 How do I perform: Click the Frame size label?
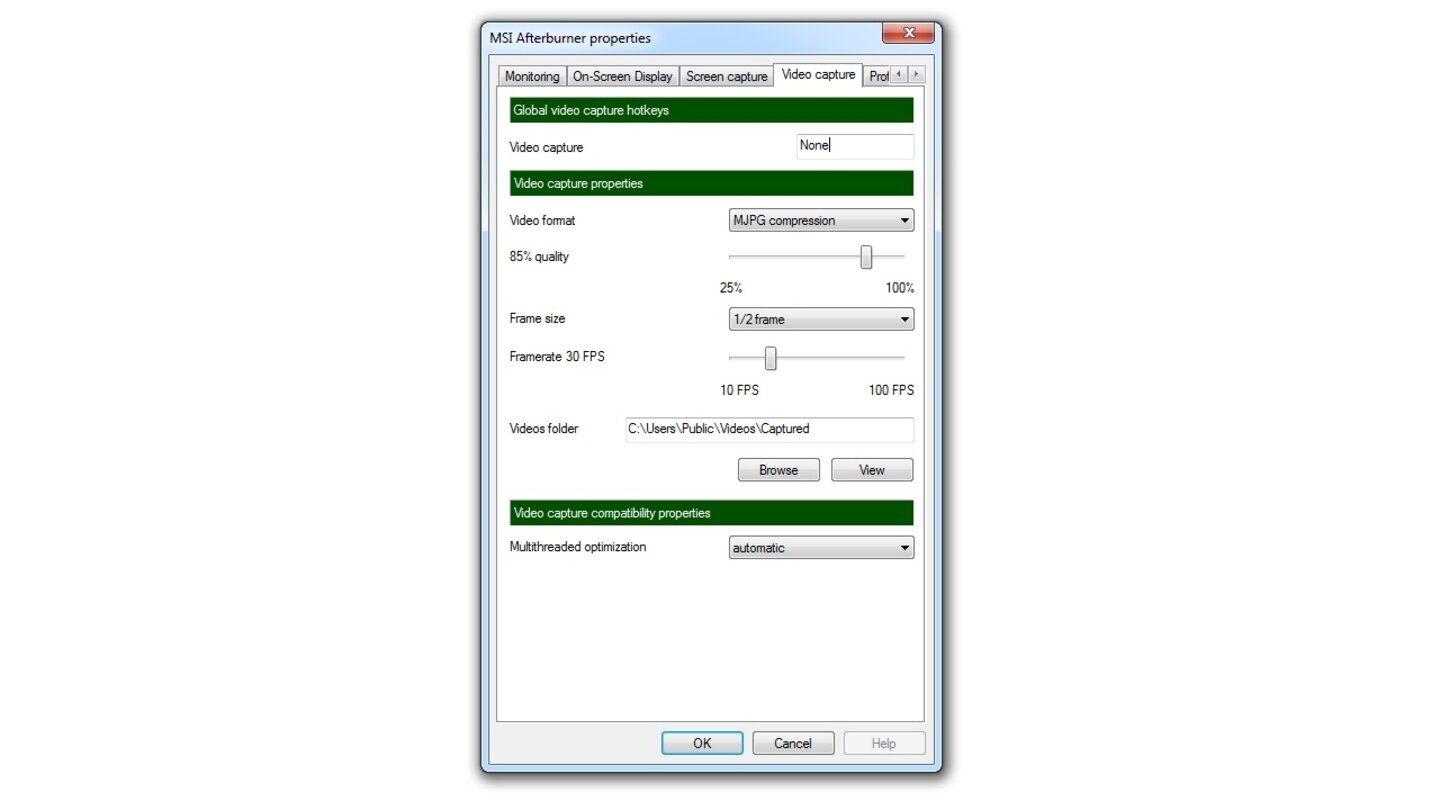pos(537,319)
